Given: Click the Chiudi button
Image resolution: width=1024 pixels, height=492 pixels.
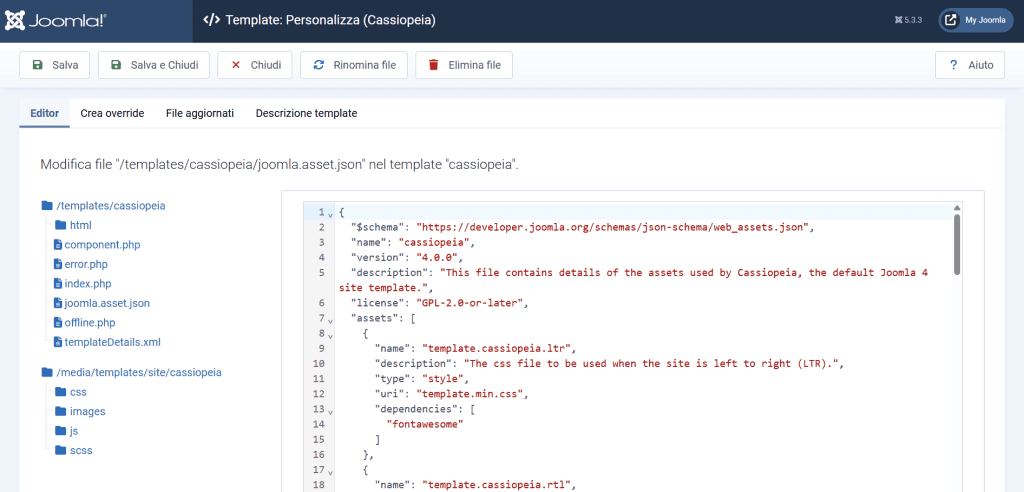Looking at the screenshot, I should coord(255,65).
